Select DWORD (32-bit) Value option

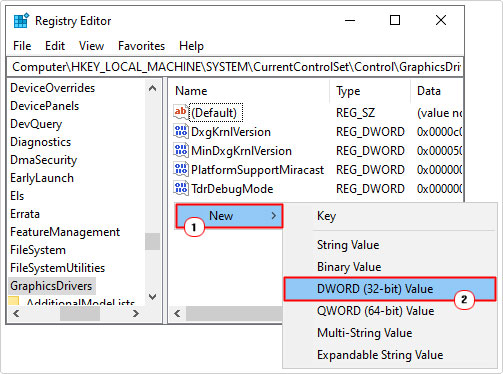pos(390,289)
